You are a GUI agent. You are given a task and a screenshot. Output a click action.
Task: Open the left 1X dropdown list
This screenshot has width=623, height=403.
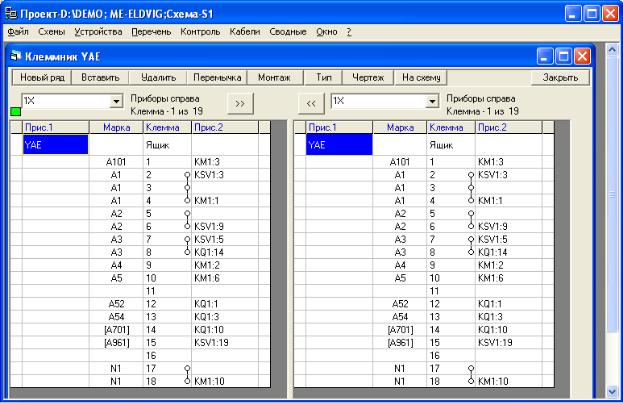click(115, 101)
